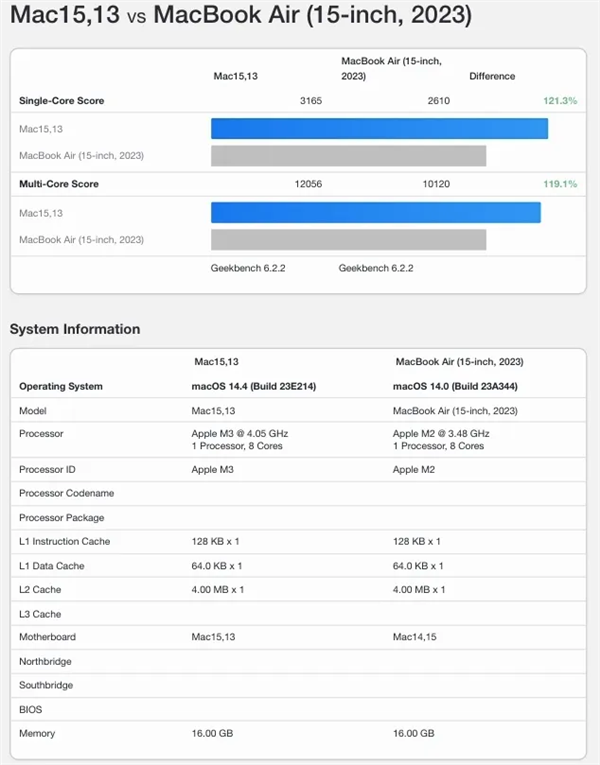Viewport: 600px width, 765px height.
Task: Click the 119.1% multi-core difference value
Action: coord(560,185)
